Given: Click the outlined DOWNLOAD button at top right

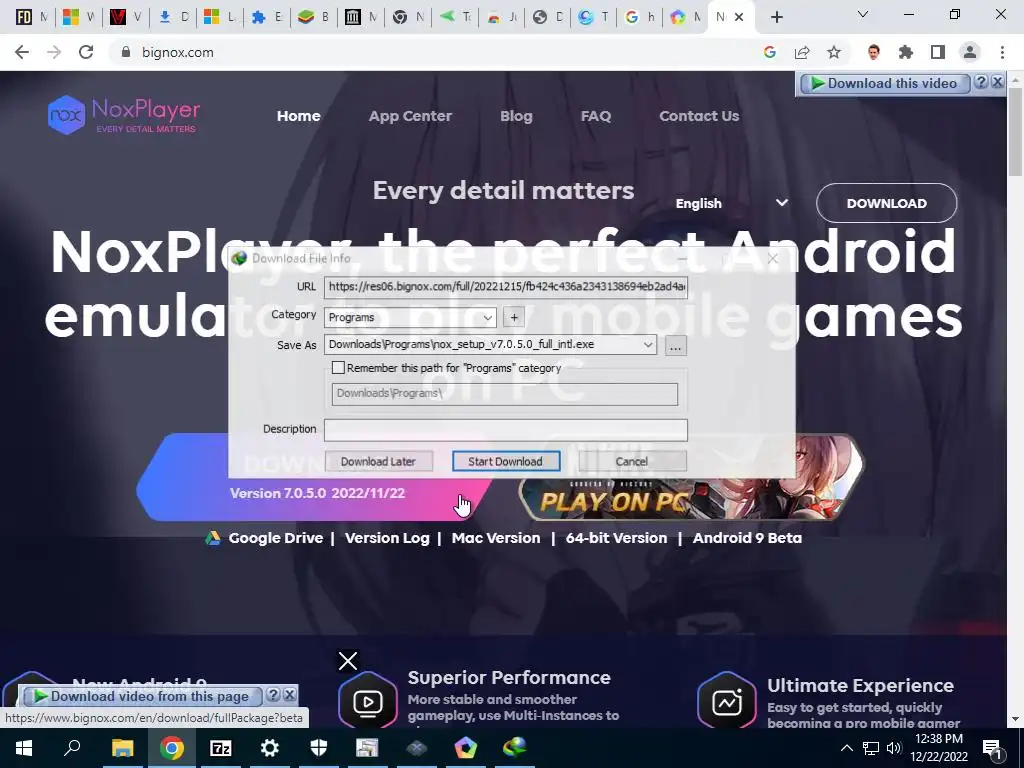Looking at the screenshot, I should click(x=886, y=203).
